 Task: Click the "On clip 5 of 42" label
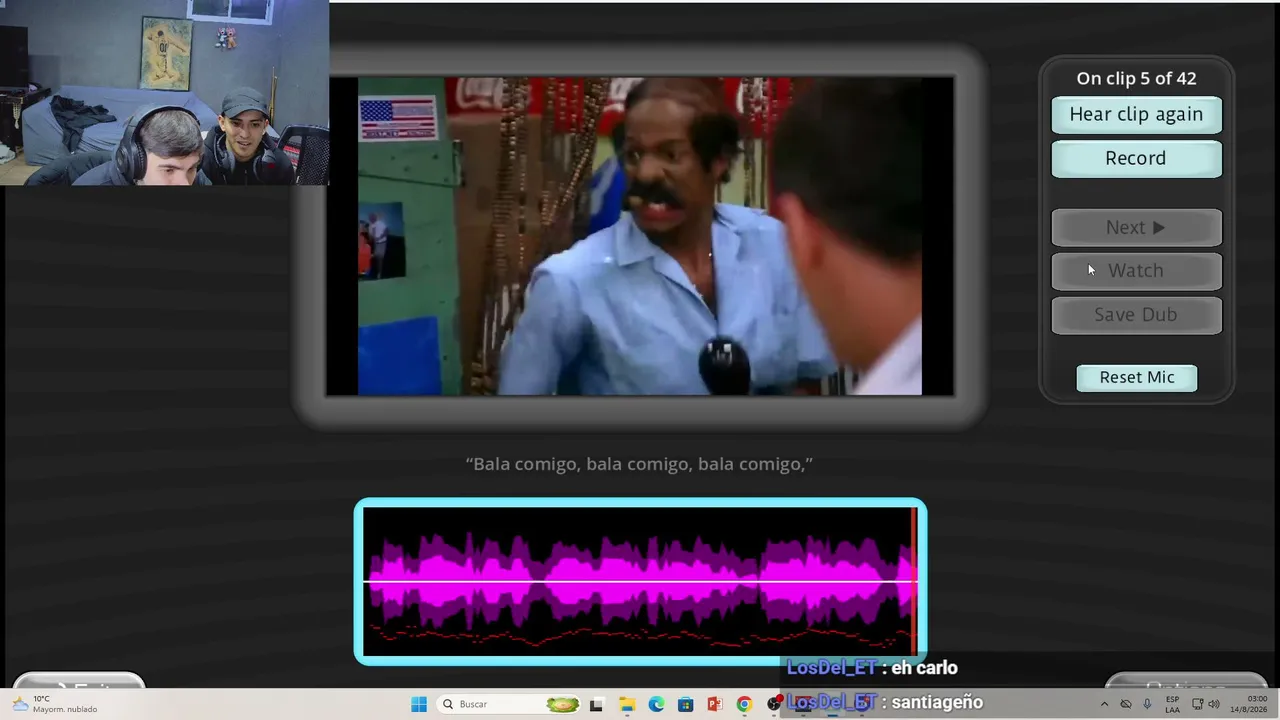pyautogui.click(x=1136, y=78)
